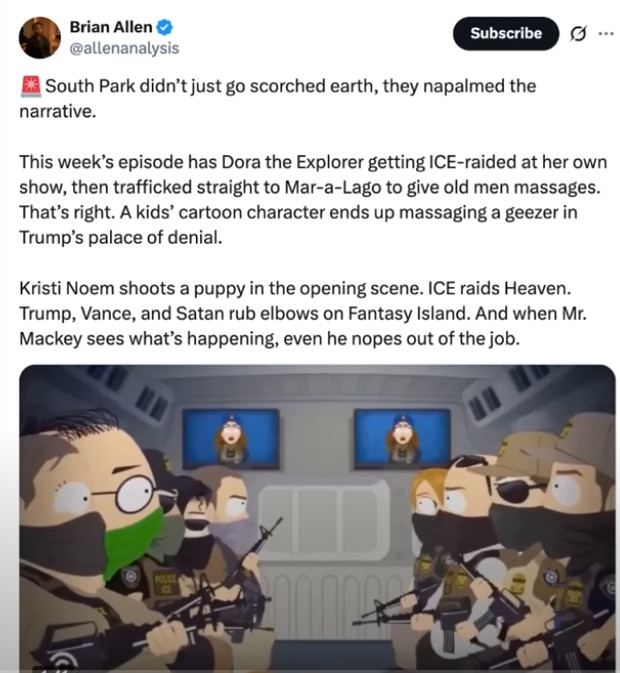This screenshot has height=673, width=620.
Task: Open Brian Allen's profile picture
Action: [x=39, y=37]
